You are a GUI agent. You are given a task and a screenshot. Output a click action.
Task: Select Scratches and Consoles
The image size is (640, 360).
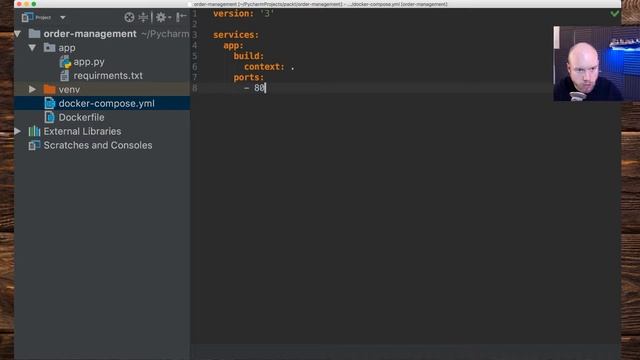[x=98, y=145]
